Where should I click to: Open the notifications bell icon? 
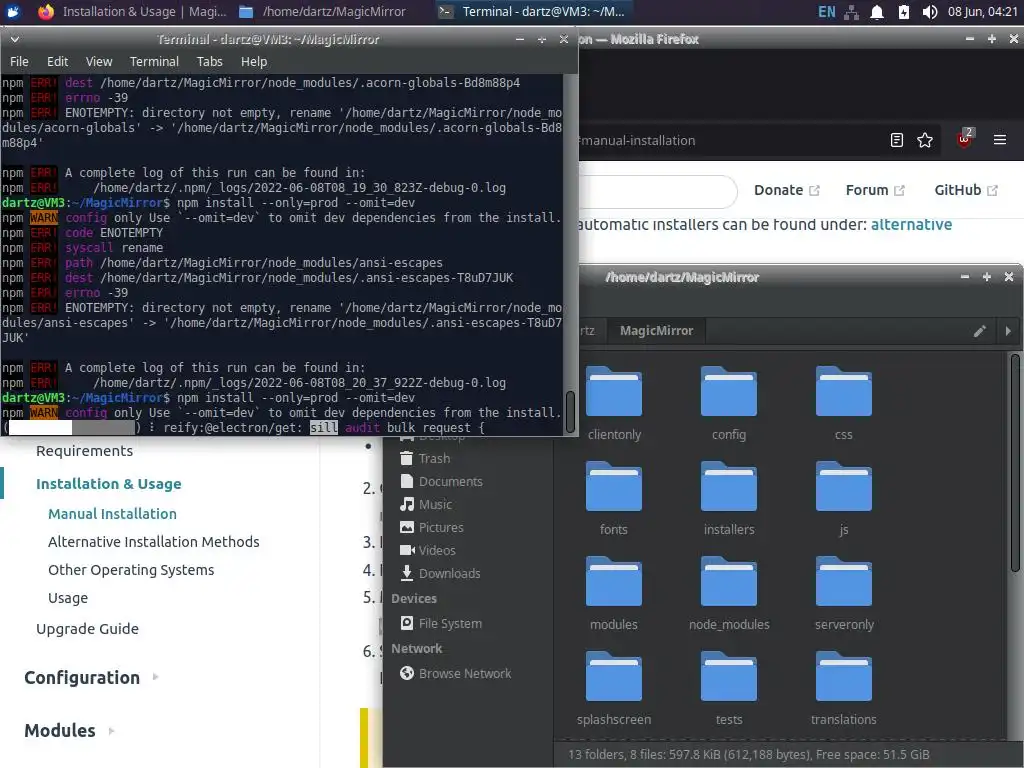point(877,12)
